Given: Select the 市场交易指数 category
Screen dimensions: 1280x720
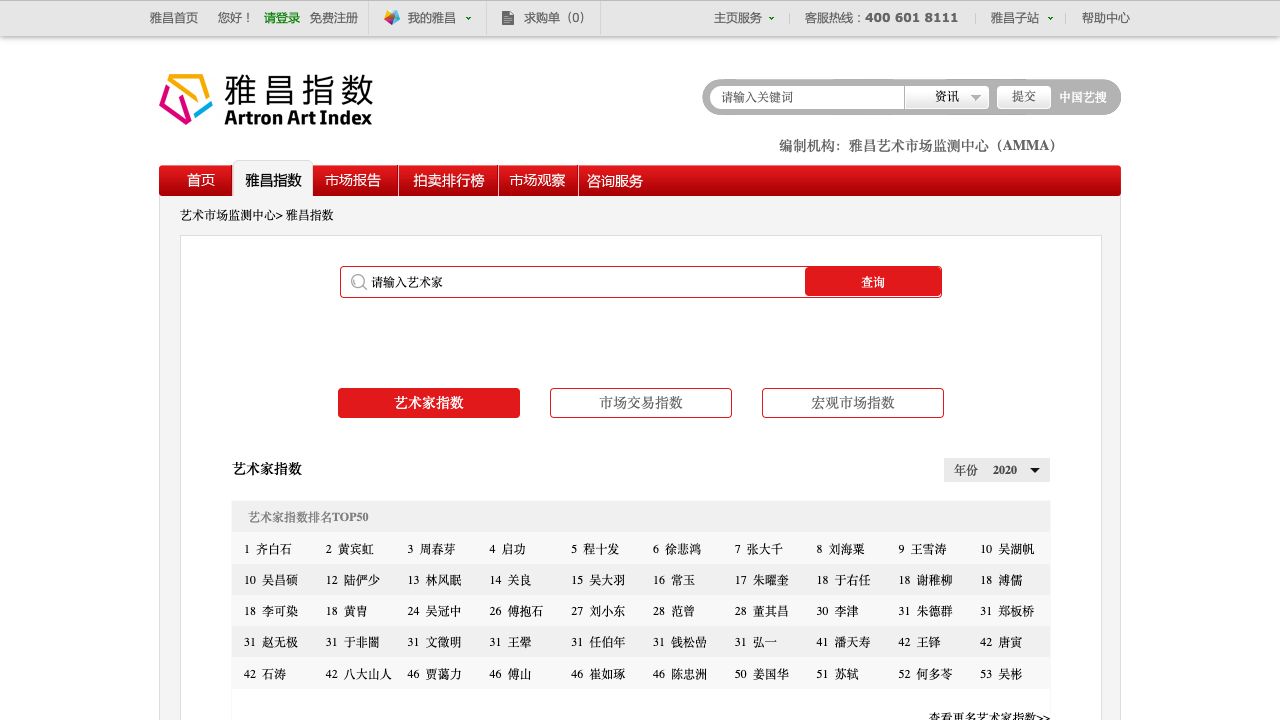Looking at the screenshot, I should click(641, 403).
